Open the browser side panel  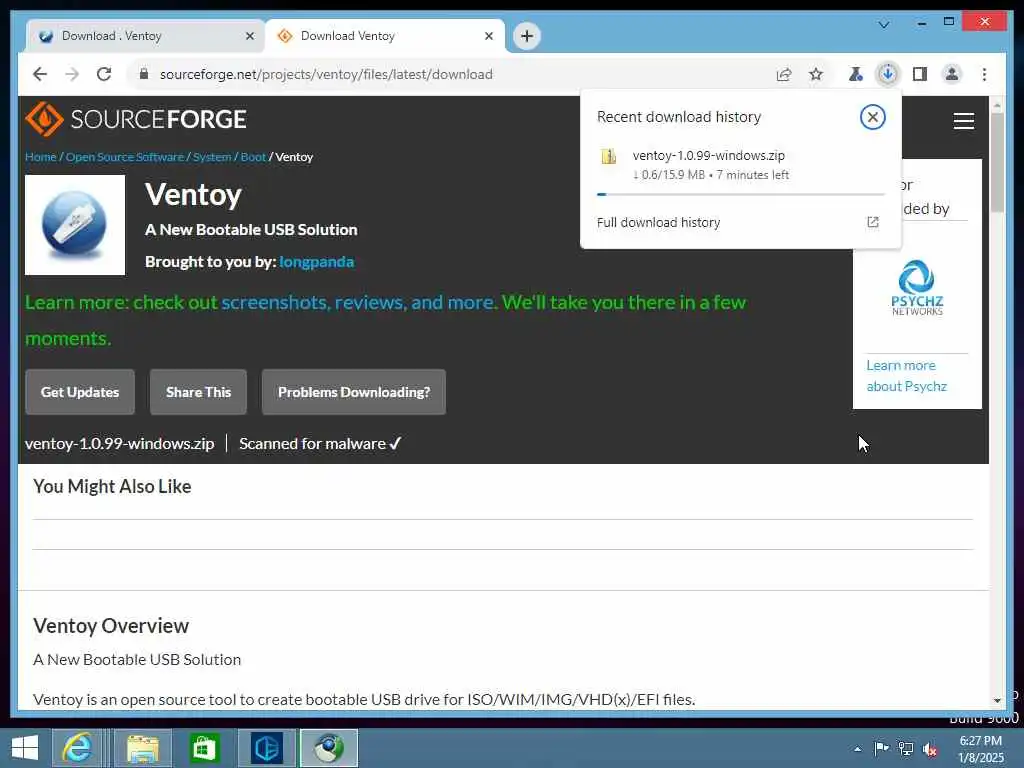(x=920, y=74)
